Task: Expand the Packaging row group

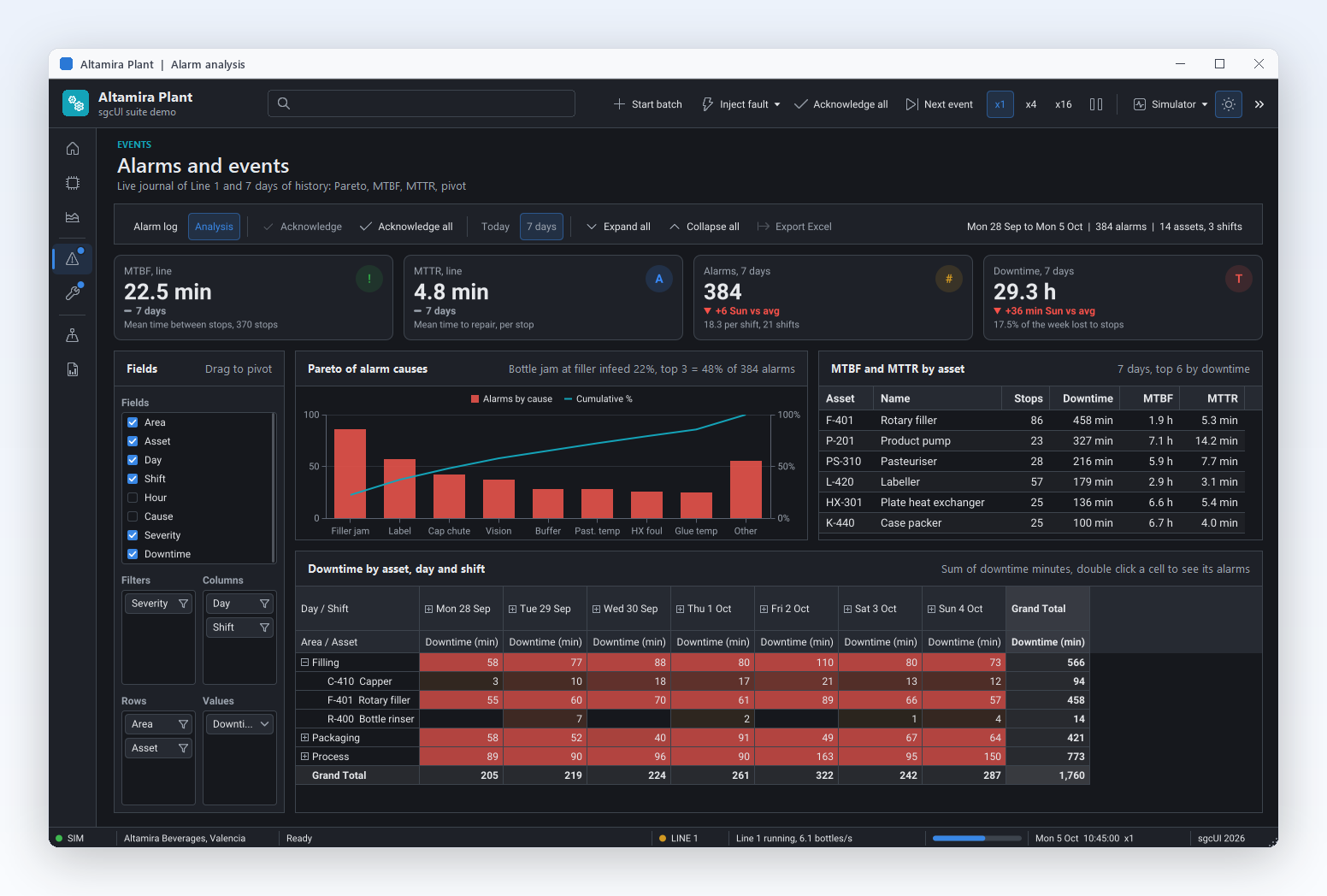Action: (x=304, y=738)
